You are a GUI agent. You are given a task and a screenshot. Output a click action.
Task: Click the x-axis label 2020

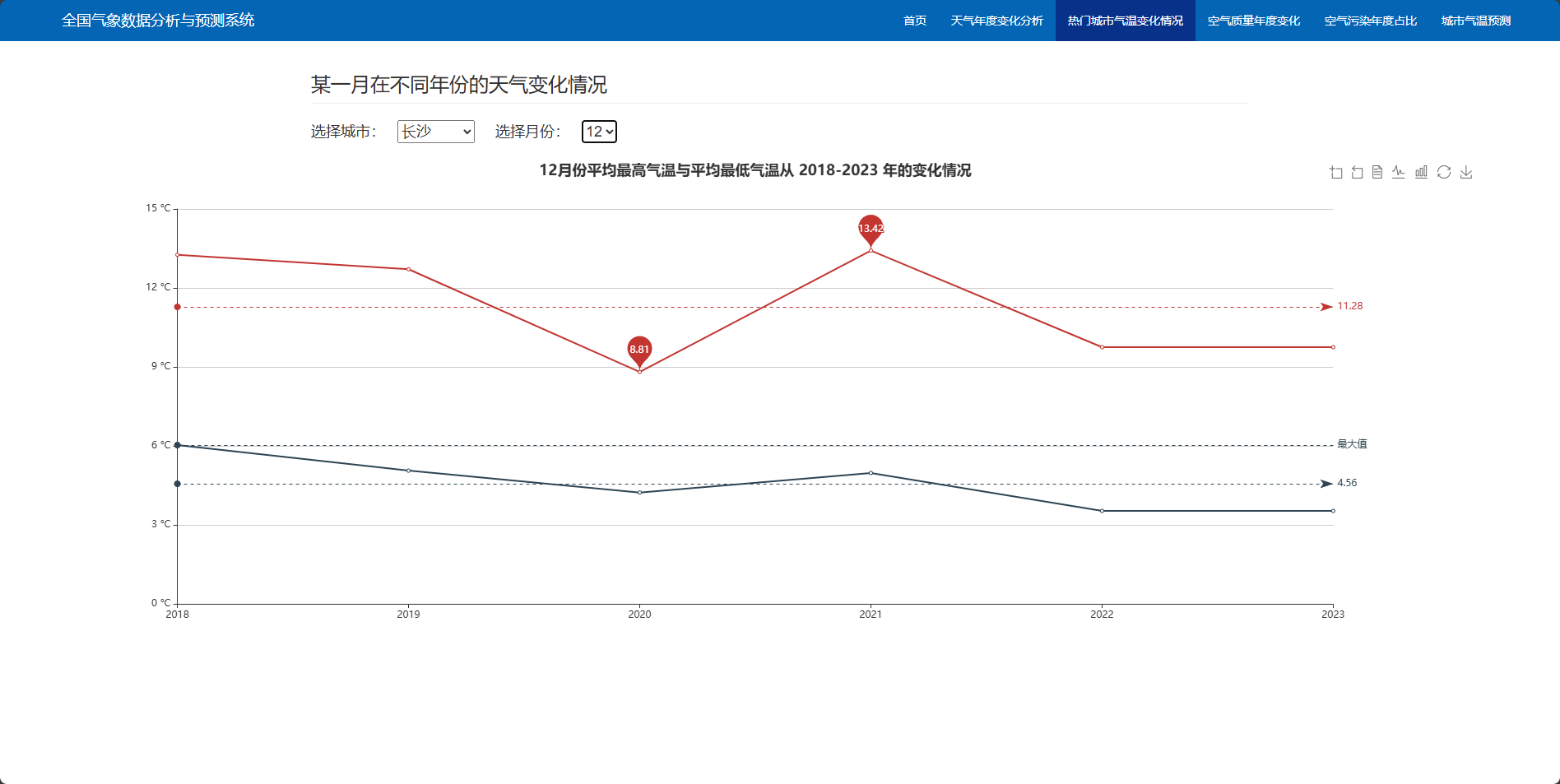click(x=639, y=615)
